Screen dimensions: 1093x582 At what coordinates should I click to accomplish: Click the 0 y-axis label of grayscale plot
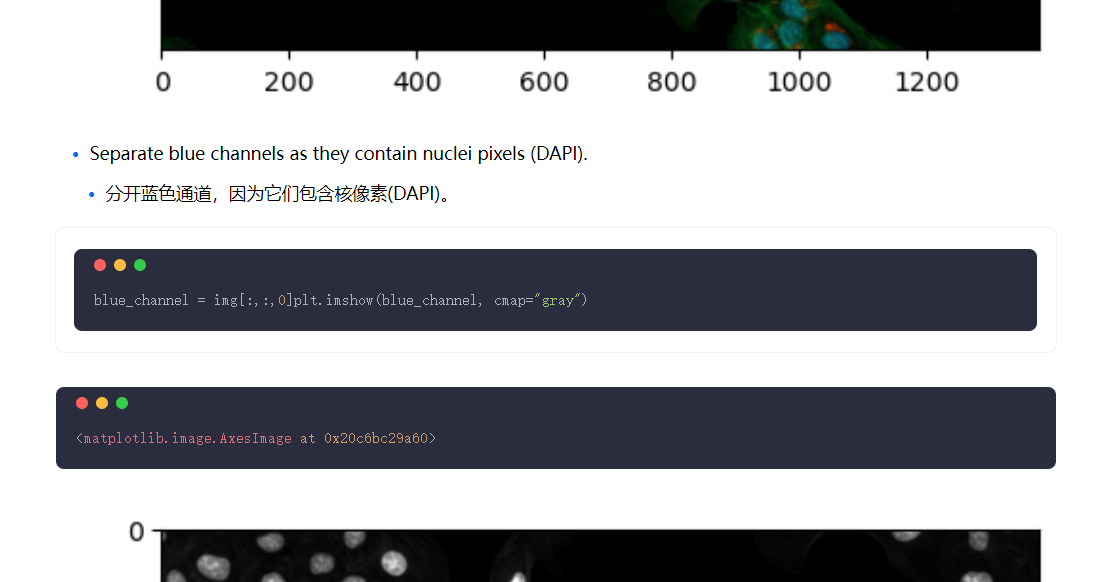(137, 532)
